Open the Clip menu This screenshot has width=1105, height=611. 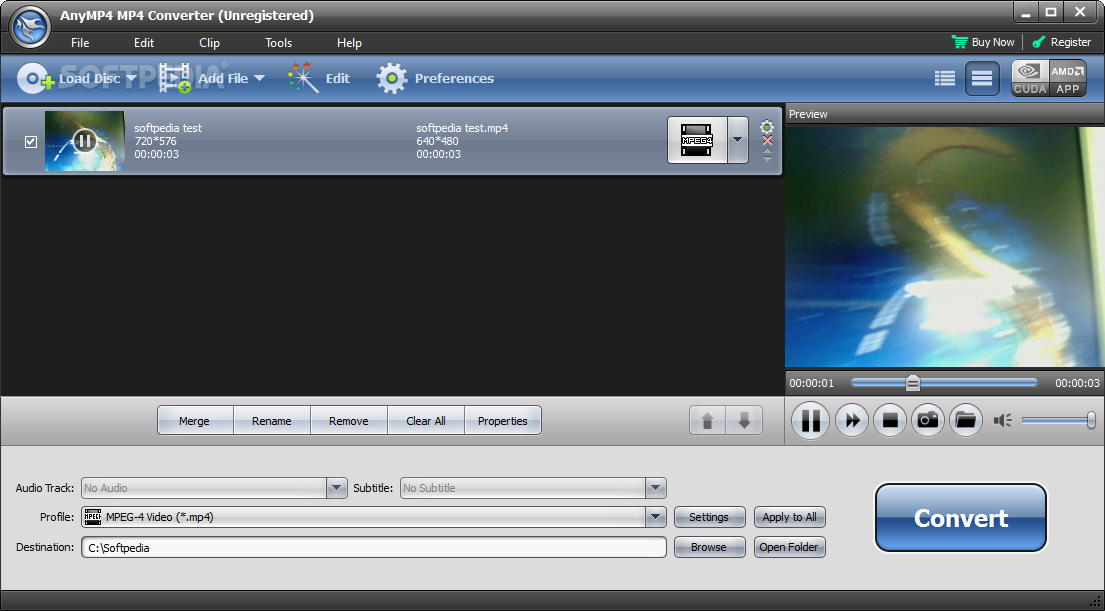click(209, 43)
